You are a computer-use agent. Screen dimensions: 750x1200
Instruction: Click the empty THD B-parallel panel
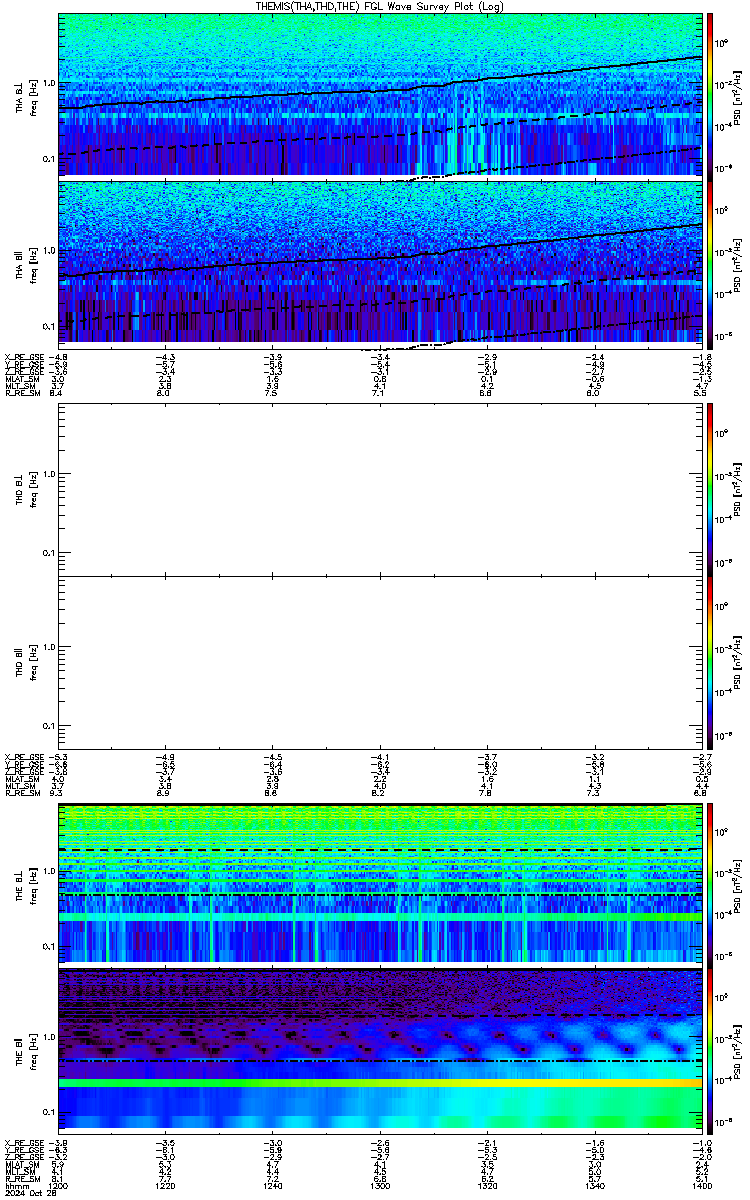click(380, 663)
